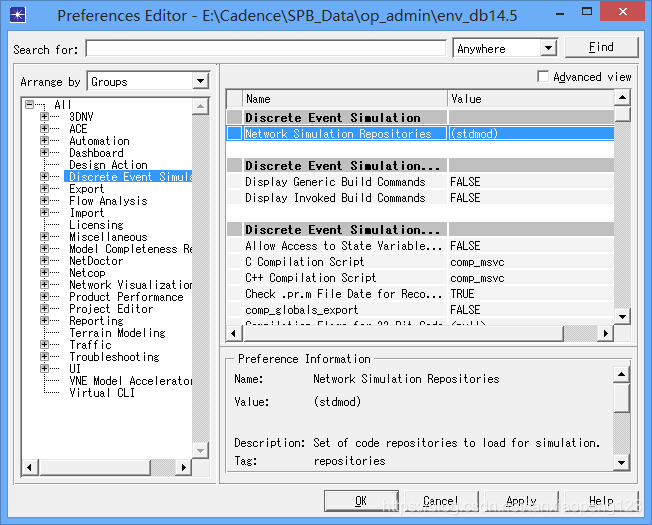Viewport: 652px width, 525px height.
Task: Select Design Action in the tree
Action: coord(108,165)
